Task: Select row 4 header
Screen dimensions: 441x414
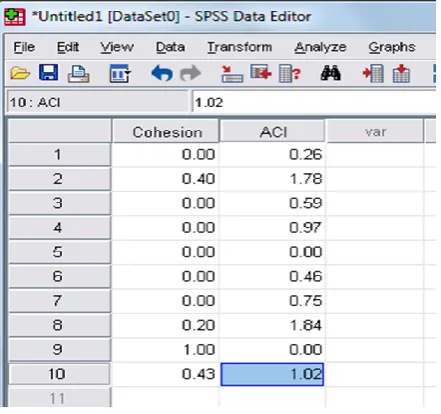Action: [x=60, y=228]
